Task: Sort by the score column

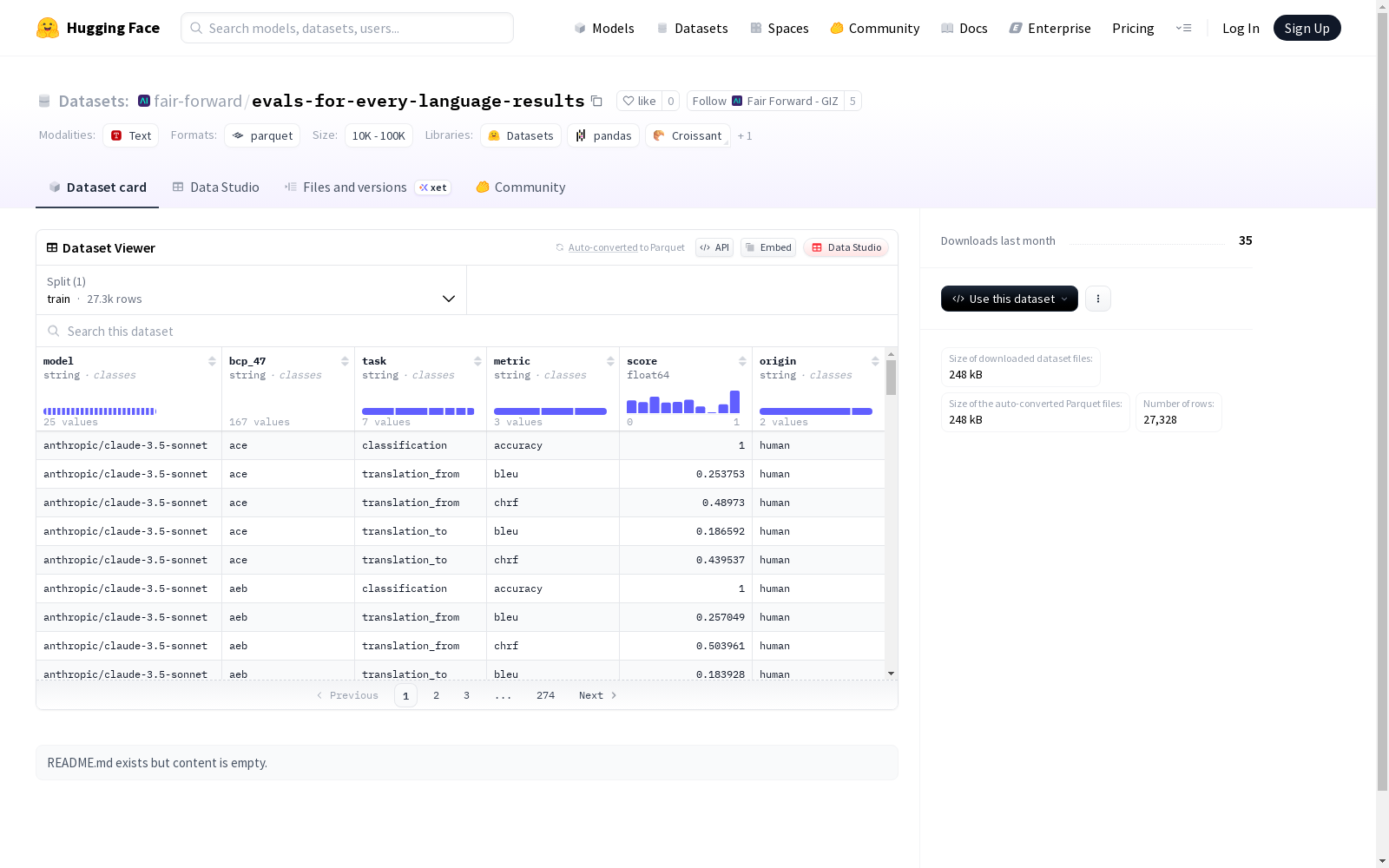Action: [742, 361]
